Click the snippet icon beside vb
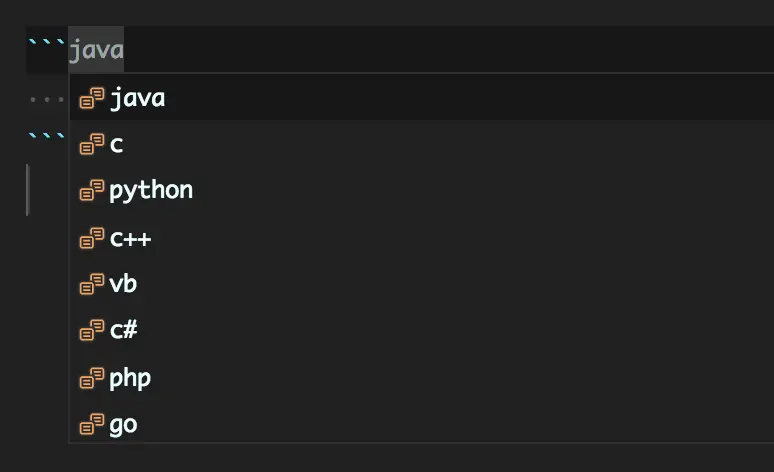774x472 pixels. [x=92, y=284]
